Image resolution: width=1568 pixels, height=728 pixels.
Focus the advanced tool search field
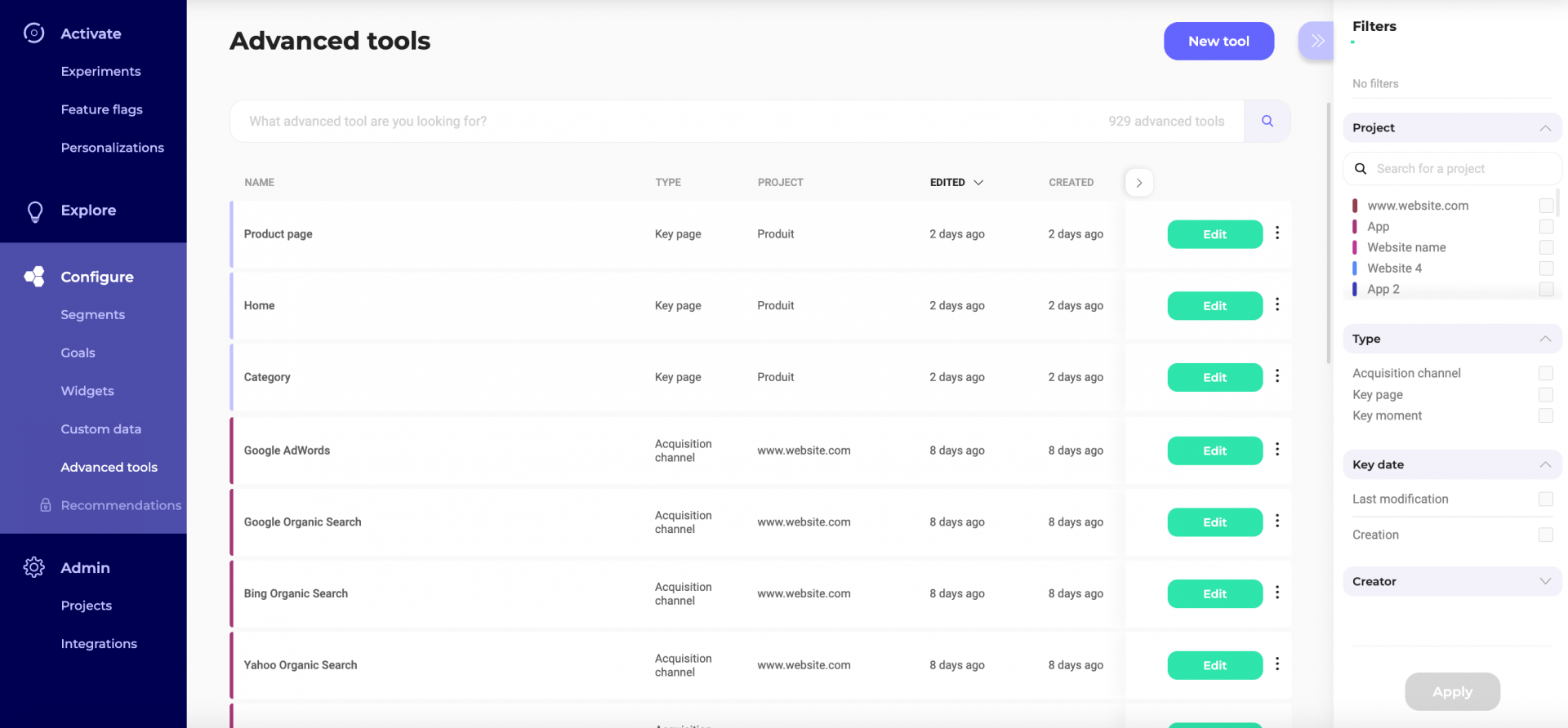(737, 121)
